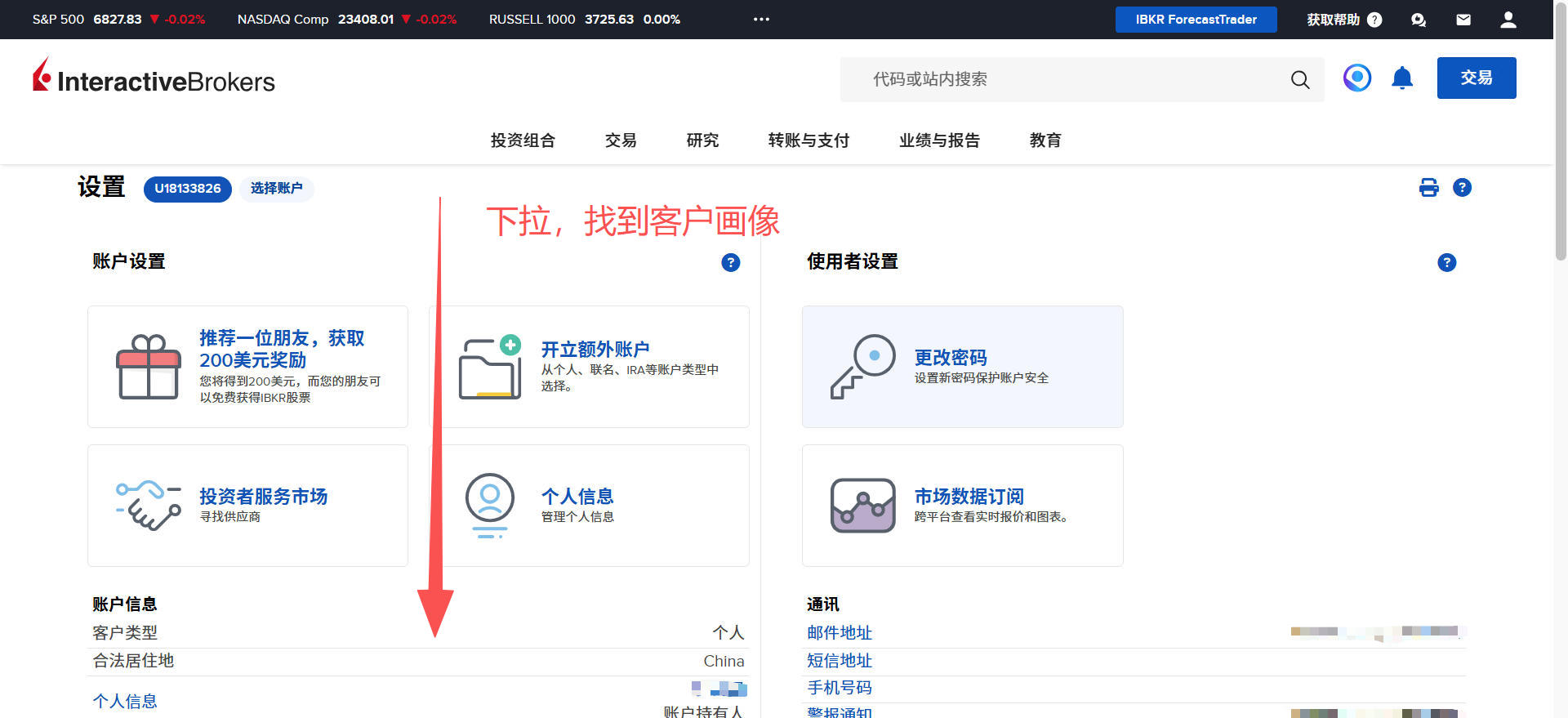Open the chat support icon in top bar

[1419, 20]
